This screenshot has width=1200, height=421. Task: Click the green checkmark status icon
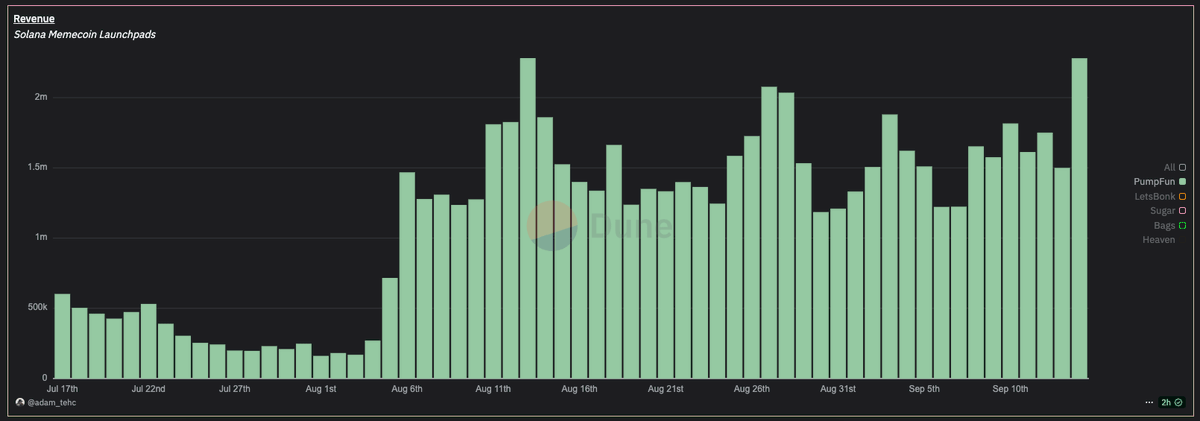[1180, 403]
